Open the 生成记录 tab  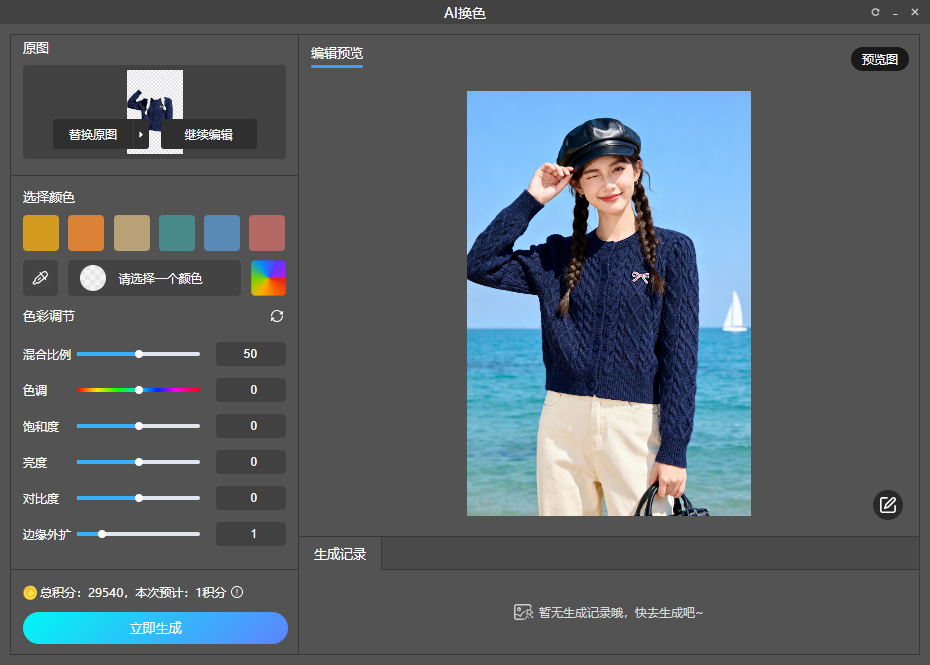pos(340,554)
